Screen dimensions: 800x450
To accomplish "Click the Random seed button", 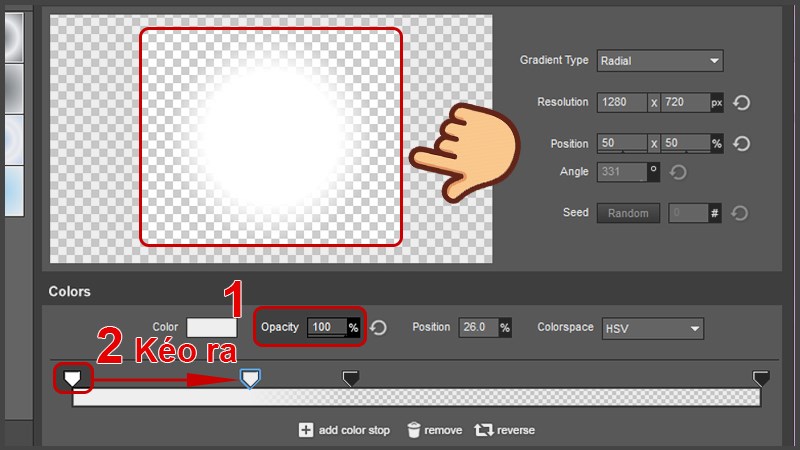I will 628,213.
